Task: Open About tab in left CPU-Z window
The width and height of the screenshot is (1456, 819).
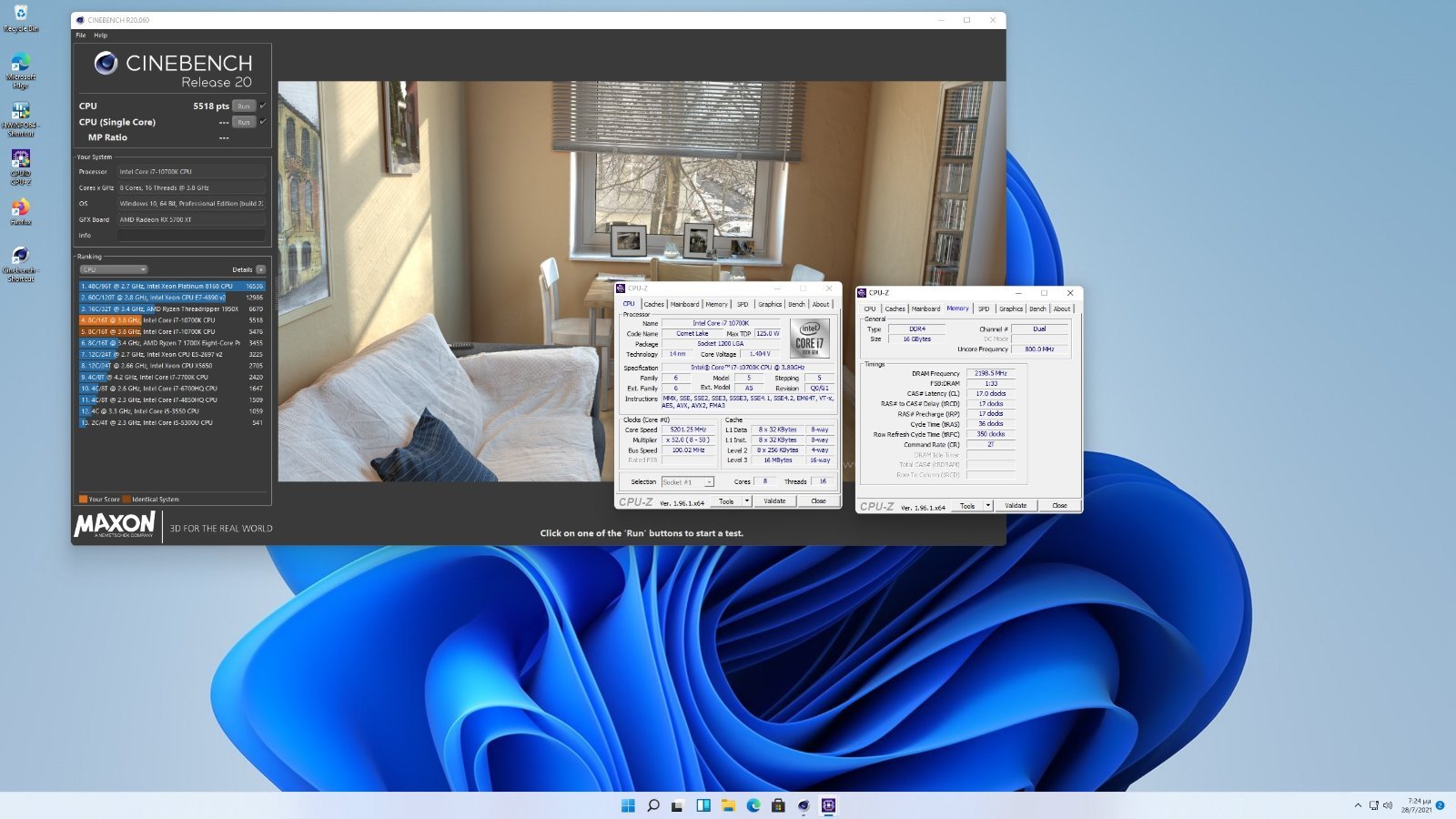Action: [x=821, y=304]
